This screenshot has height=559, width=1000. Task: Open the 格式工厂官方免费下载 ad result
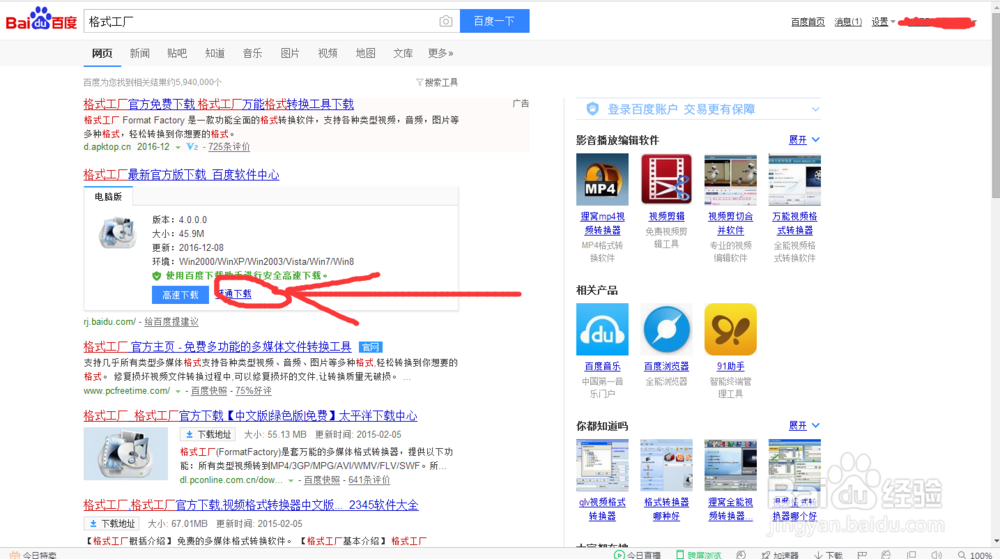219,104
